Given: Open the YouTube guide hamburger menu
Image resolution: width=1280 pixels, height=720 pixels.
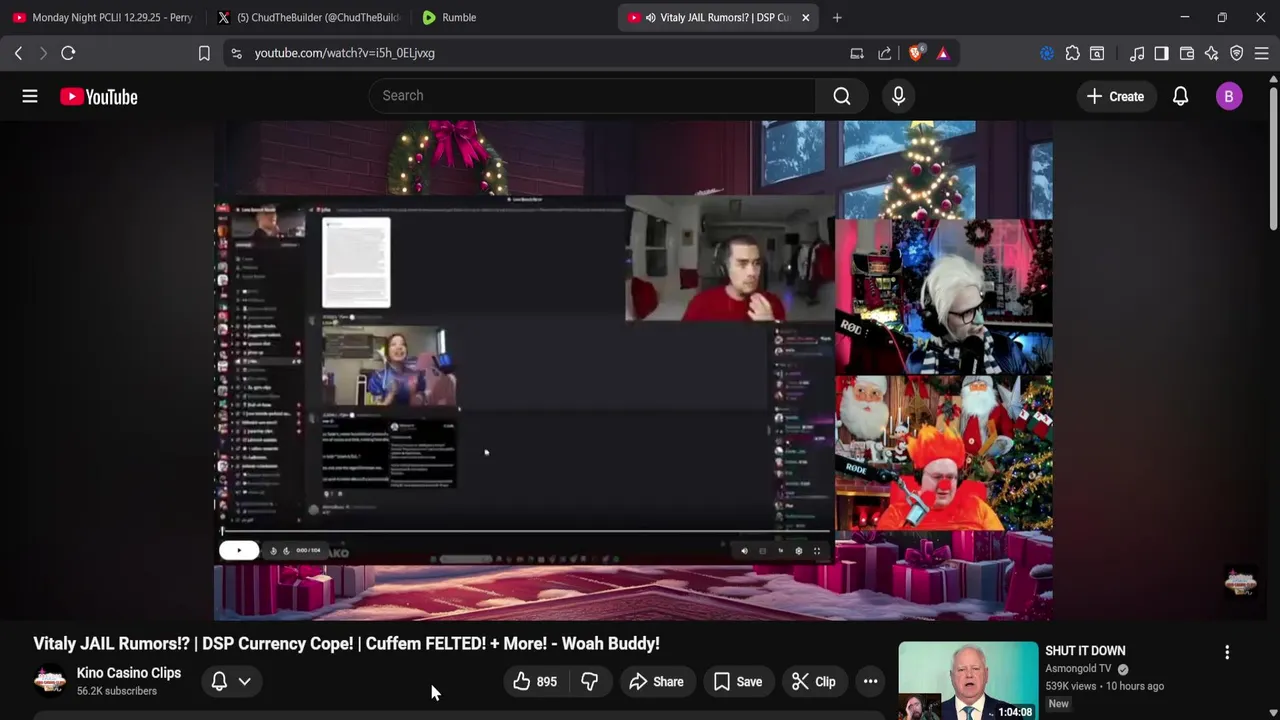Looking at the screenshot, I should tap(30, 96).
